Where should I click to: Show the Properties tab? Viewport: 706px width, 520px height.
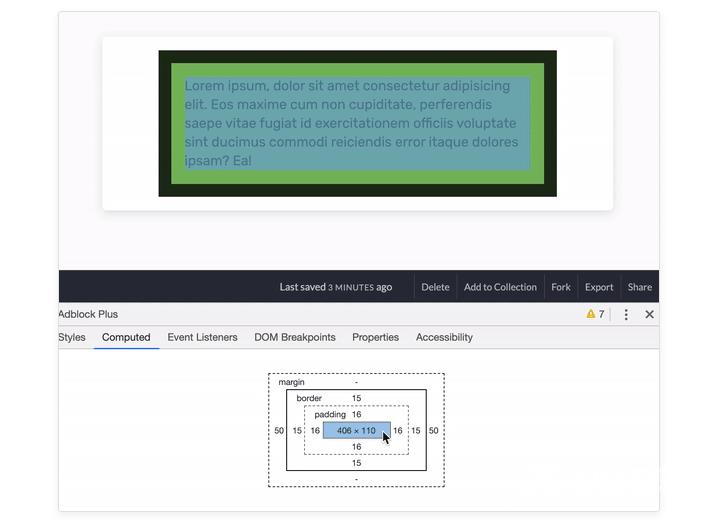pos(375,337)
